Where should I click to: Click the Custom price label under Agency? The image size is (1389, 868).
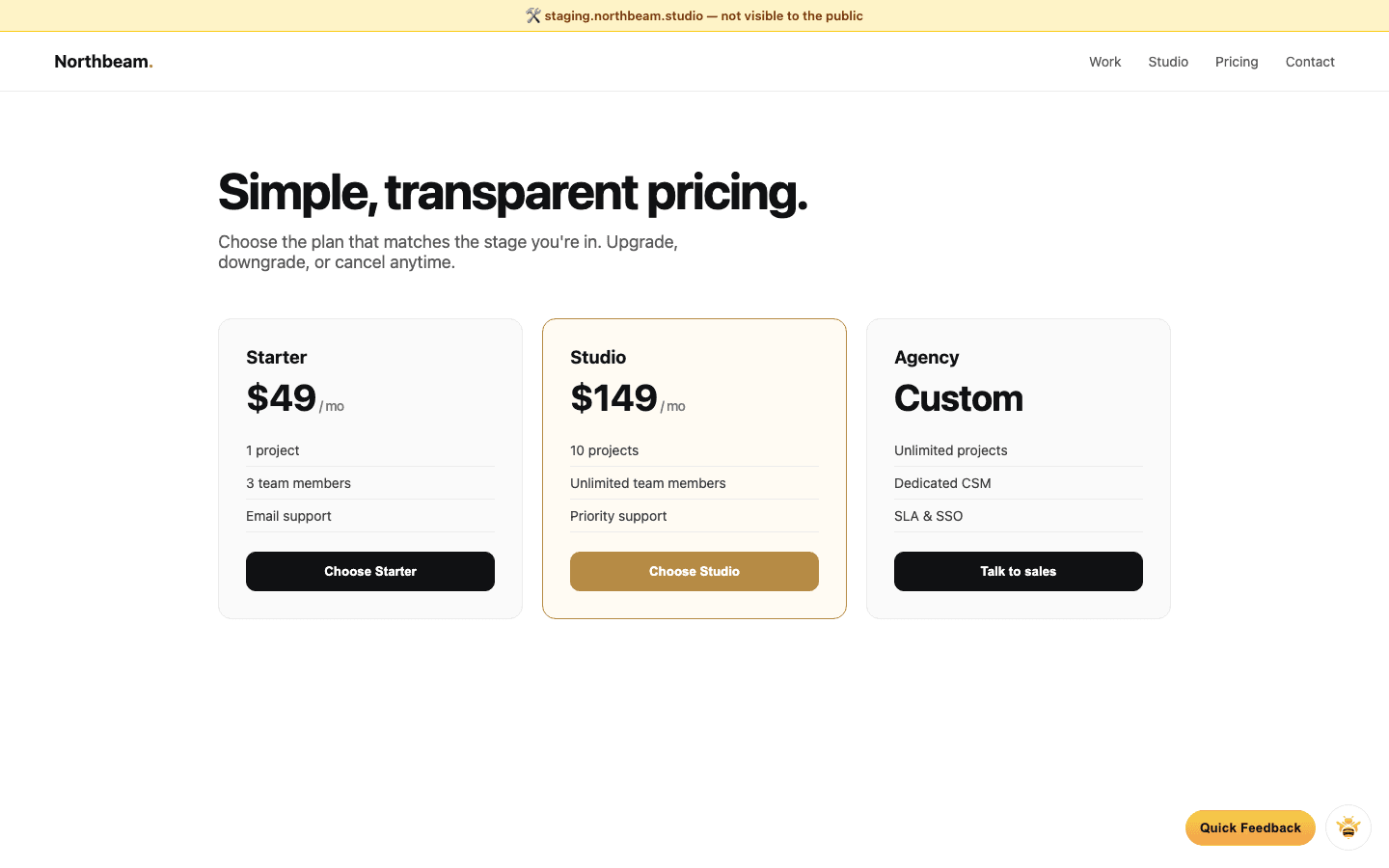point(959,397)
